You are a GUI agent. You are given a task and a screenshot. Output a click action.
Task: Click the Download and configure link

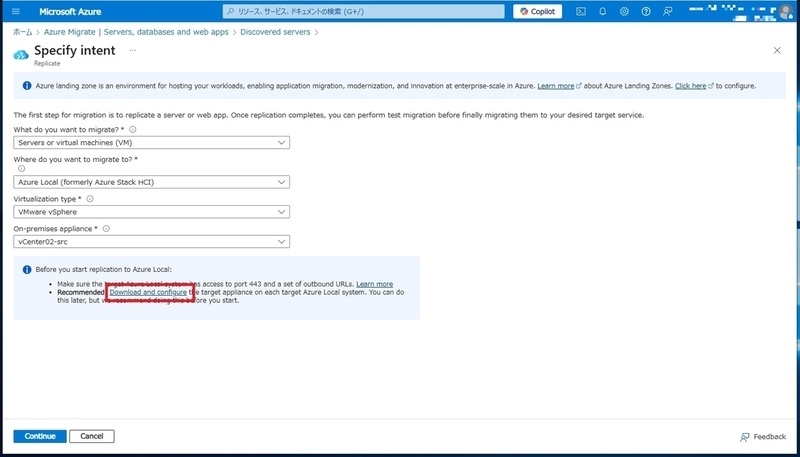click(x=148, y=292)
